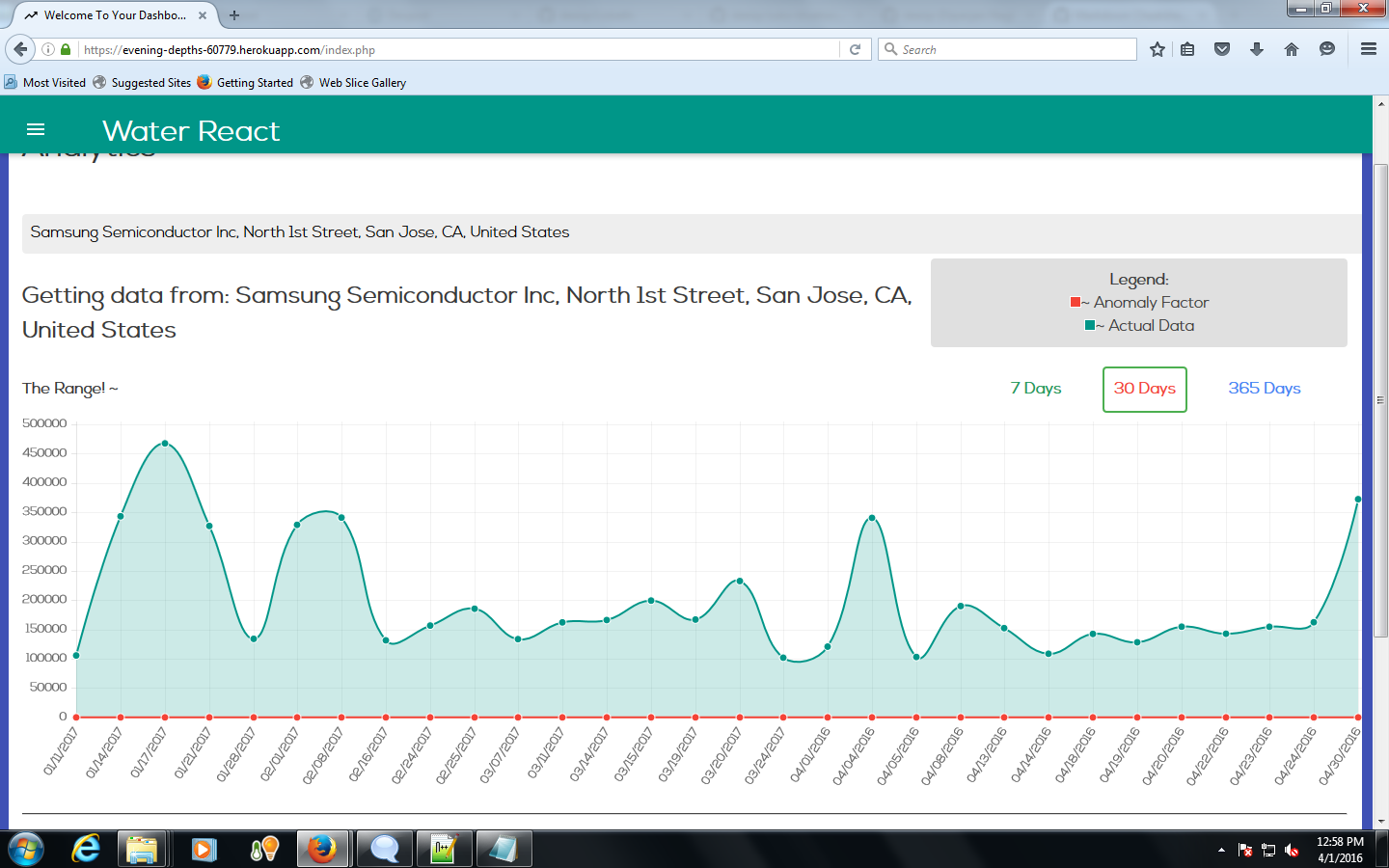Switch range to 365 Days
This screenshot has width=1389, height=868.
1265,389
